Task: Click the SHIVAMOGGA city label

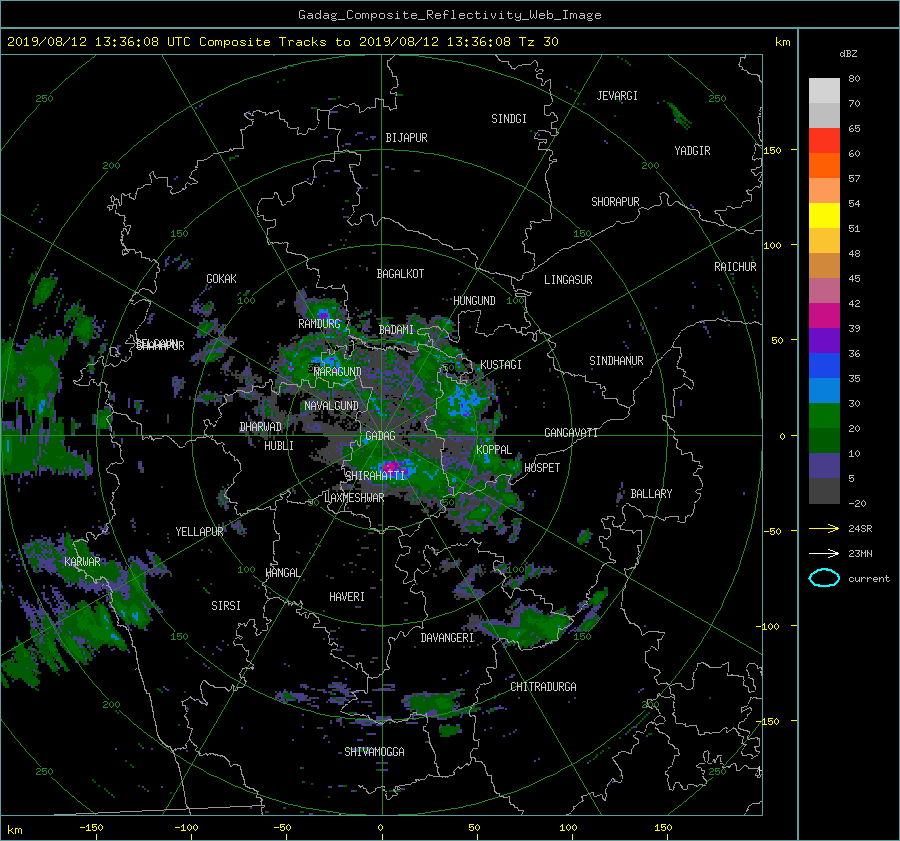Action: [x=374, y=752]
